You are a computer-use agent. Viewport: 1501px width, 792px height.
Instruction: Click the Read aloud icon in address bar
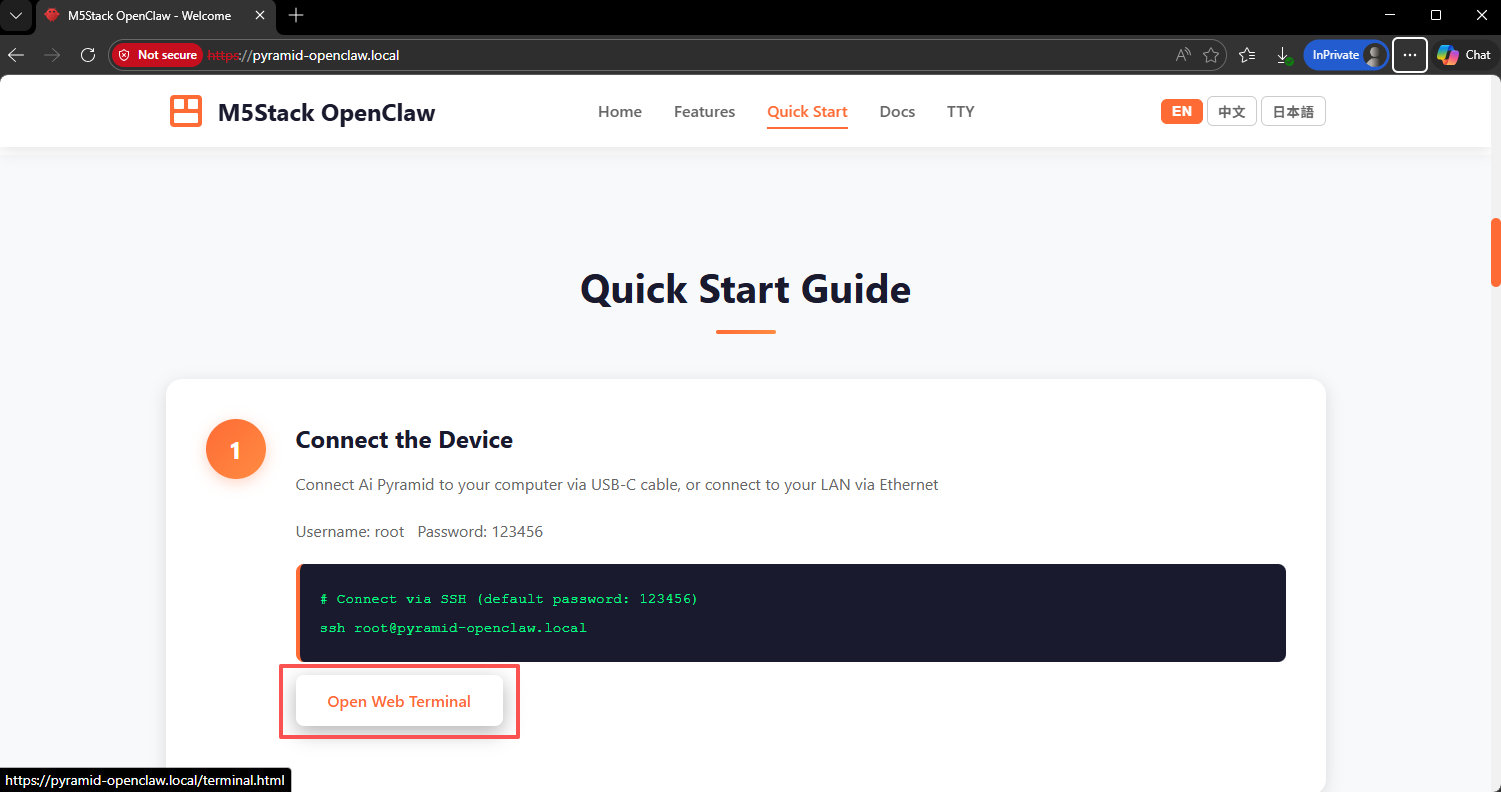[1183, 55]
